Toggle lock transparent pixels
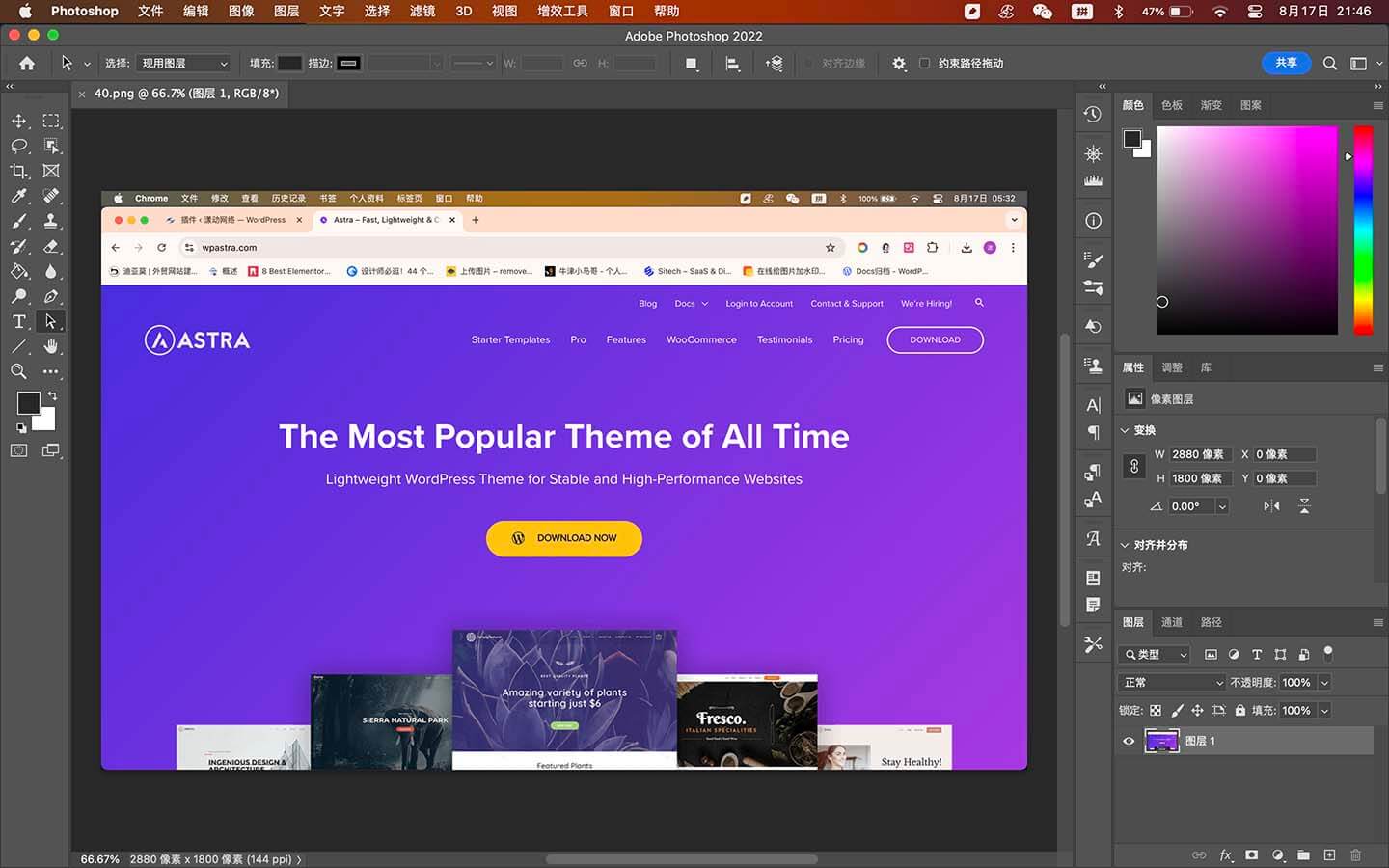1389x868 pixels. pyautogui.click(x=1156, y=711)
